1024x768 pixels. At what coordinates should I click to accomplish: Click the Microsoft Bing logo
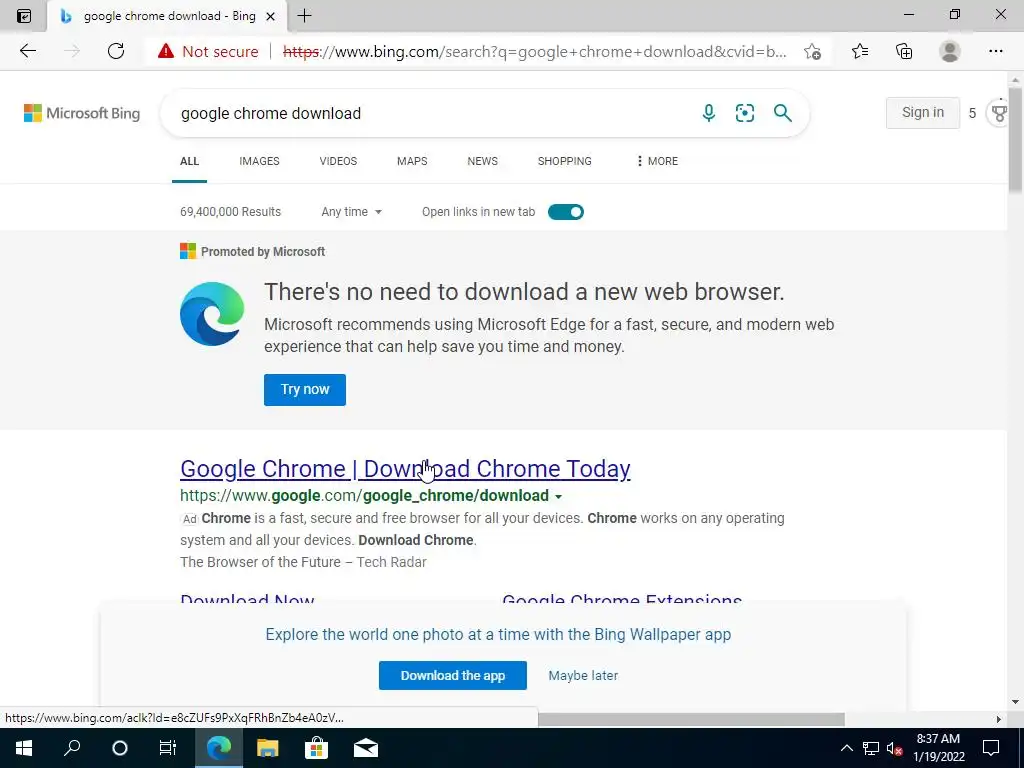[82, 113]
